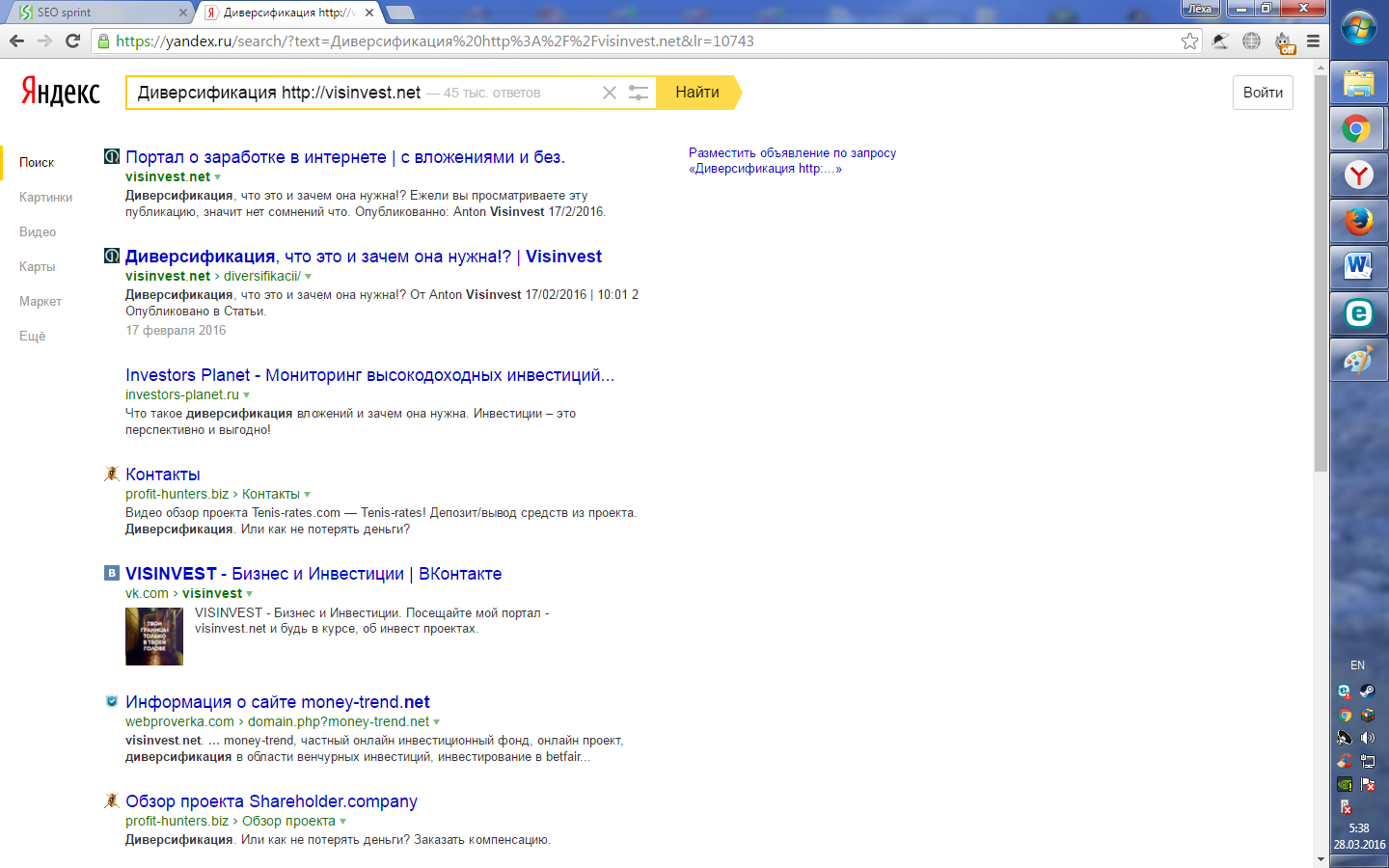Expand the arrow after diversifikacii/ URL
Image resolution: width=1389 pixels, height=868 pixels.
[x=309, y=277]
